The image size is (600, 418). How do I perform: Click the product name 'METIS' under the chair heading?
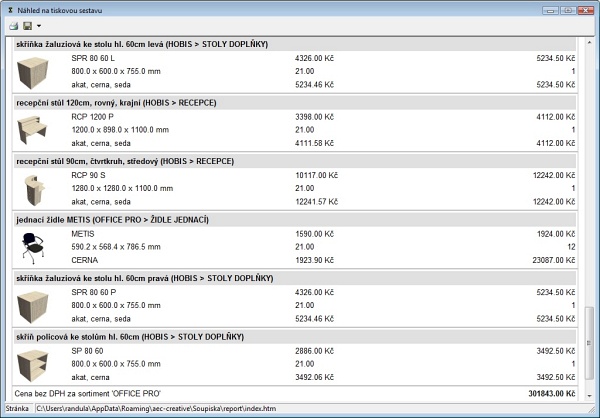pyautogui.click(x=83, y=234)
